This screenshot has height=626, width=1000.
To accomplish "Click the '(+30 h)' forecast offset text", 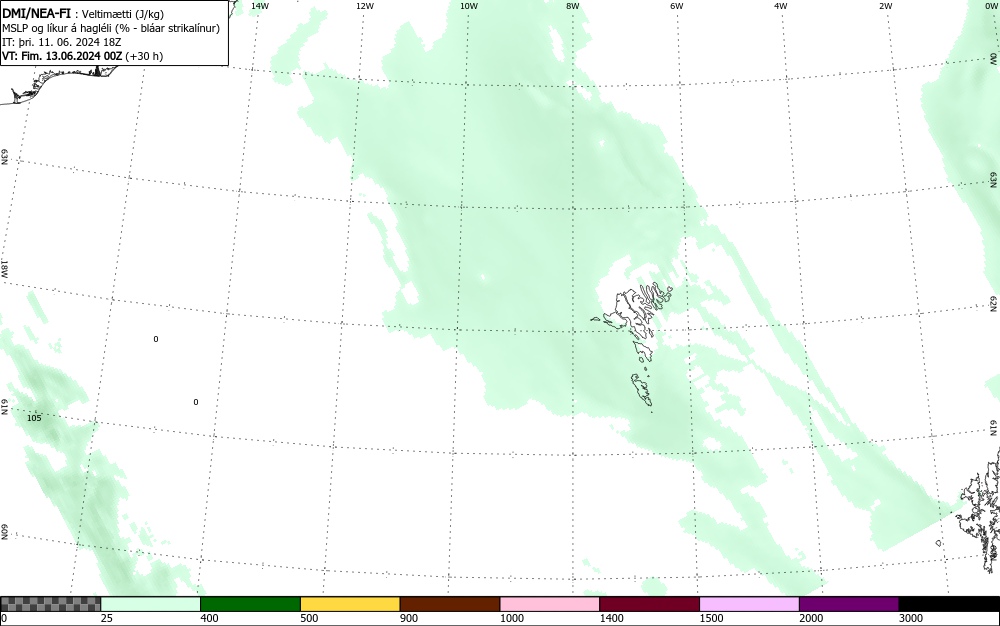I will click(144, 56).
